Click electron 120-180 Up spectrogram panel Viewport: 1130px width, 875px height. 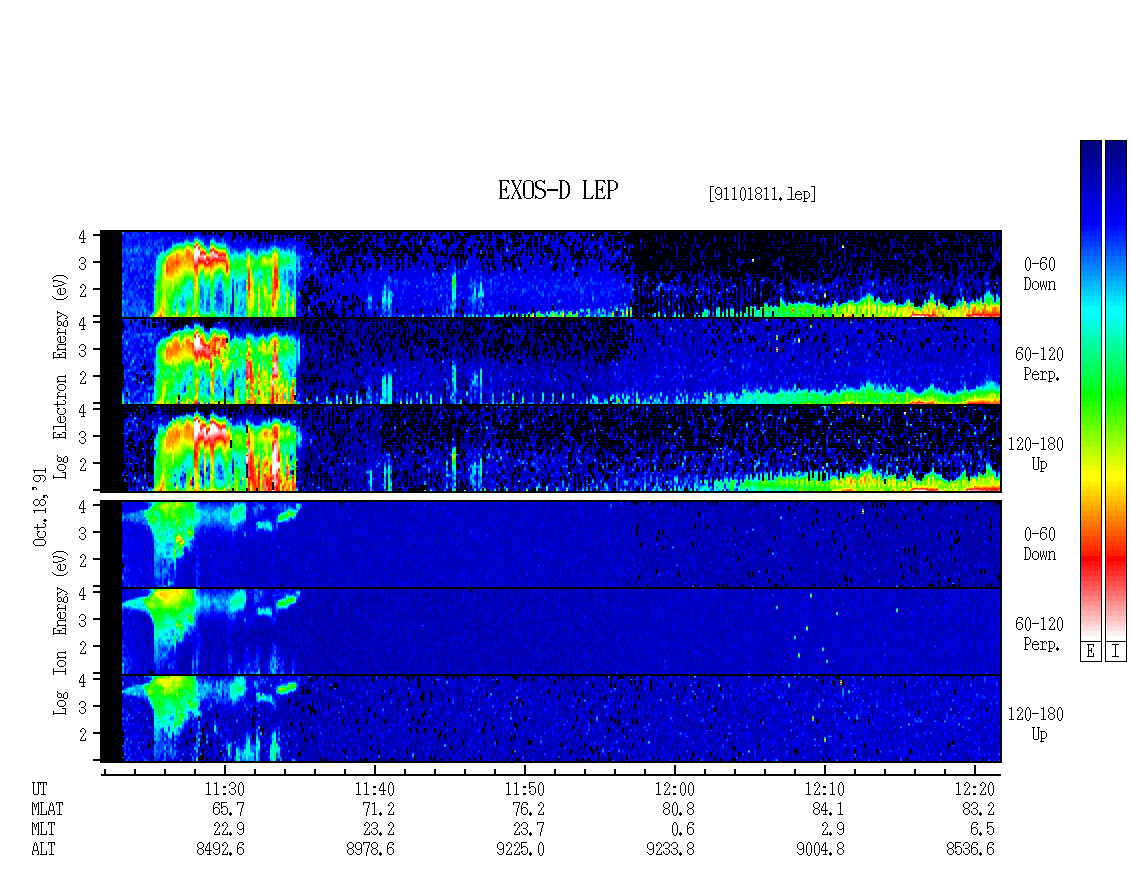coord(551,448)
